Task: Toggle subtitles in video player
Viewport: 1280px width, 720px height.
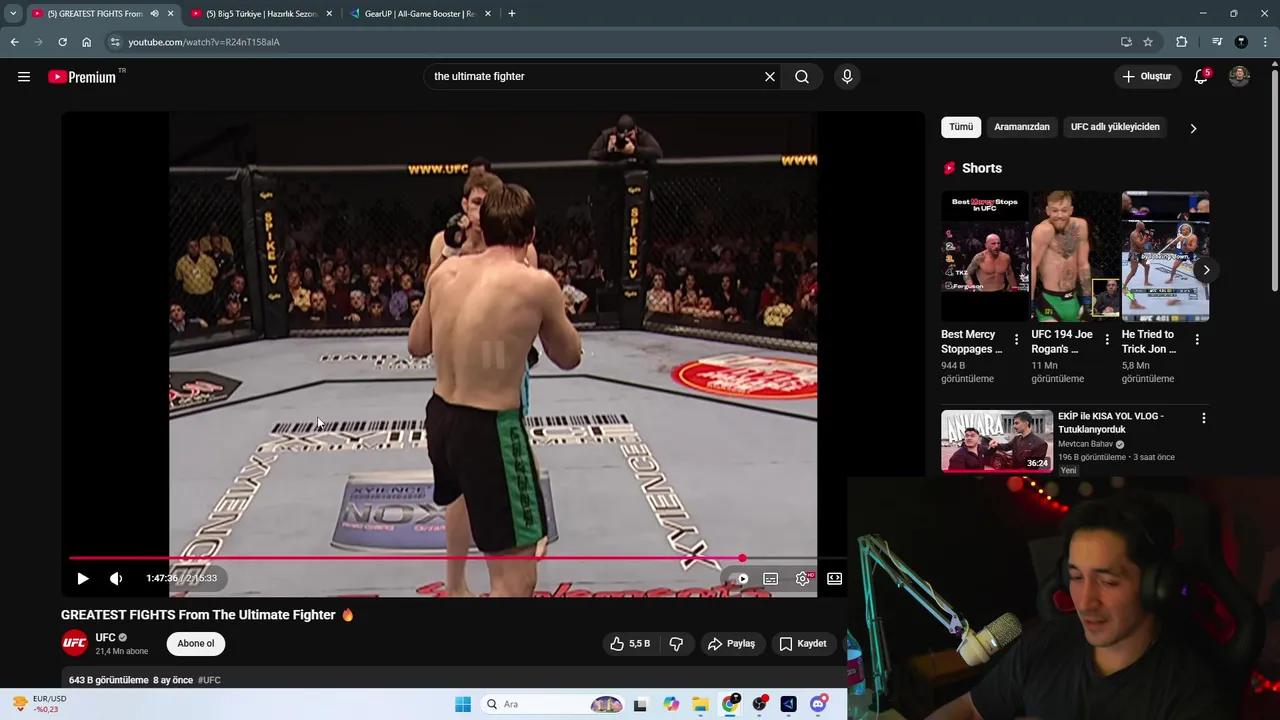Action: tap(771, 578)
